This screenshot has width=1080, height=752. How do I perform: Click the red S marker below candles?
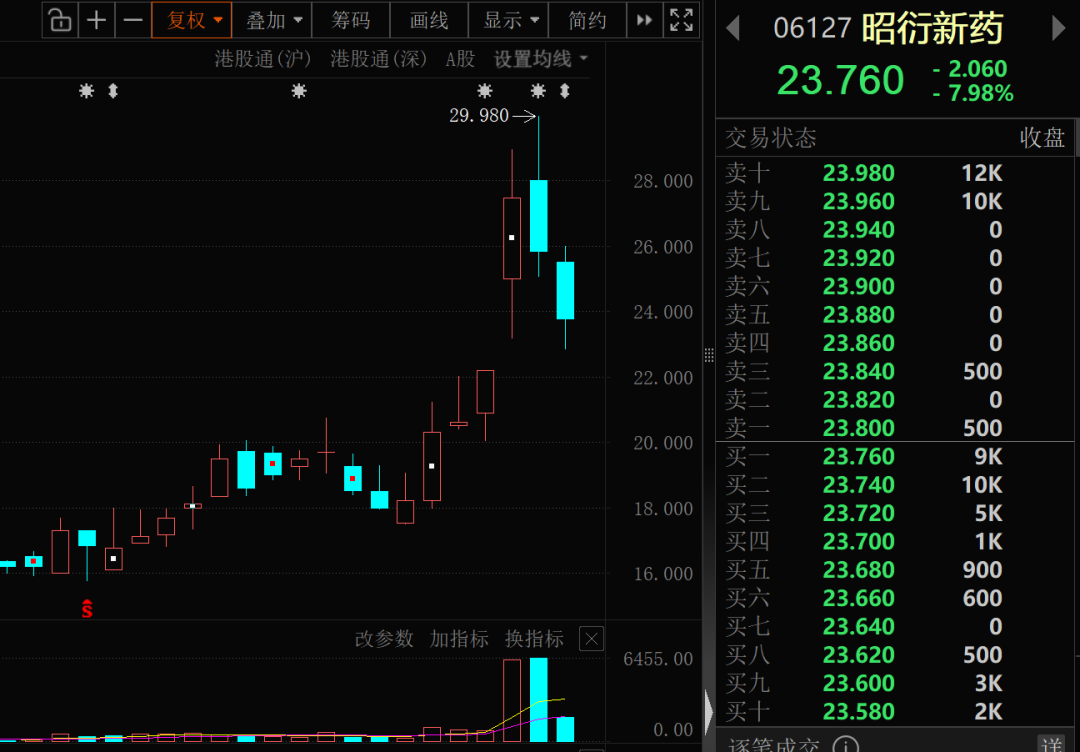(87, 608)
